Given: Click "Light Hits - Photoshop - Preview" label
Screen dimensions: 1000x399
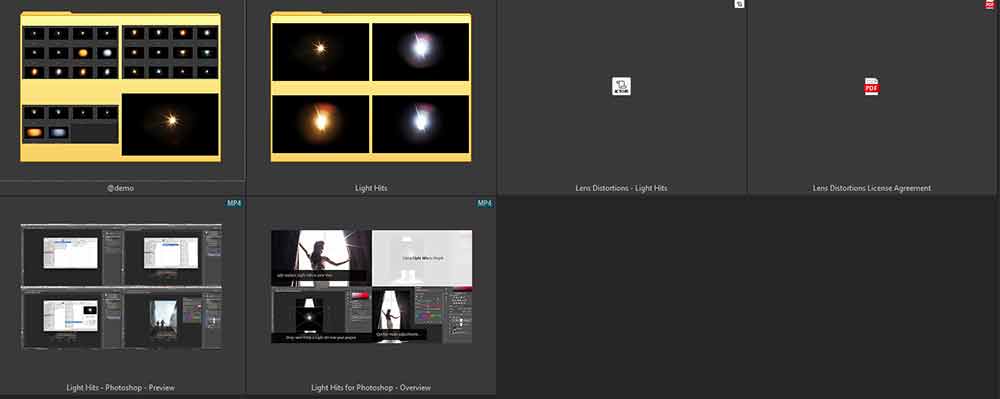Looking at the screenshot, I should point(121,388).
